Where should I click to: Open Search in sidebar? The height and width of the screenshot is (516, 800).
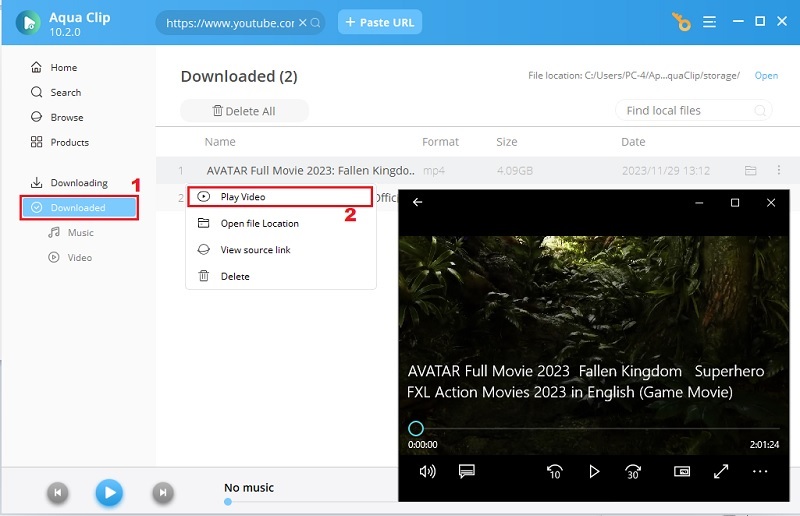tap(56, 92)
